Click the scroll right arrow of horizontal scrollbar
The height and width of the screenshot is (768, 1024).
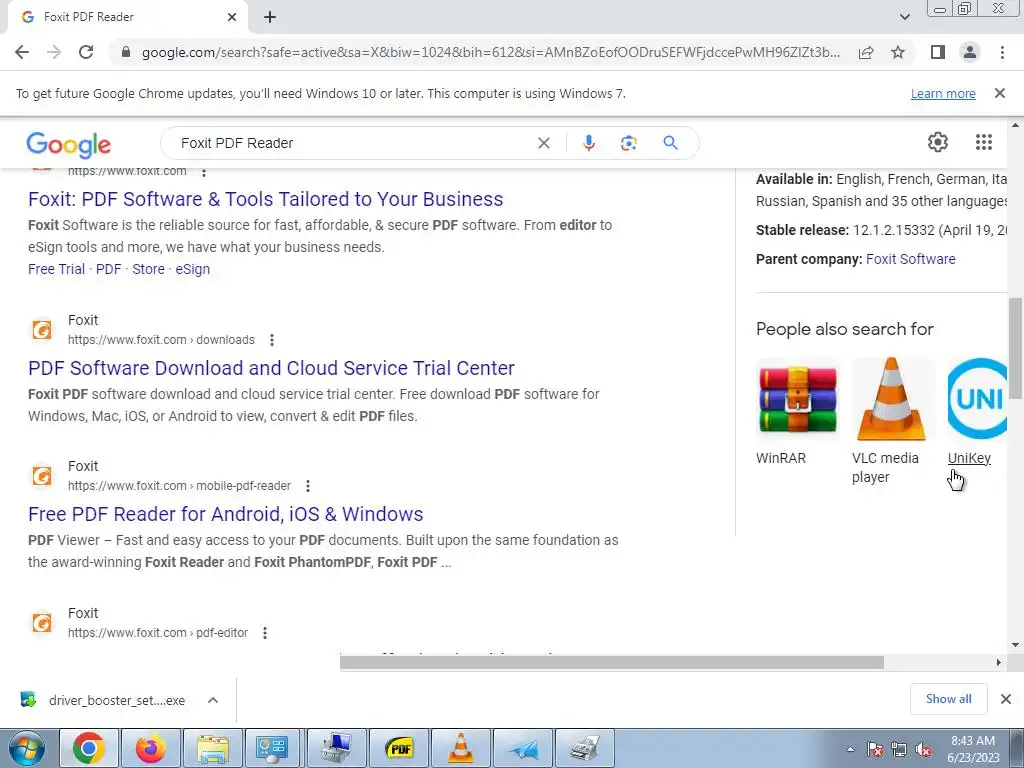(x=999, y=663)
